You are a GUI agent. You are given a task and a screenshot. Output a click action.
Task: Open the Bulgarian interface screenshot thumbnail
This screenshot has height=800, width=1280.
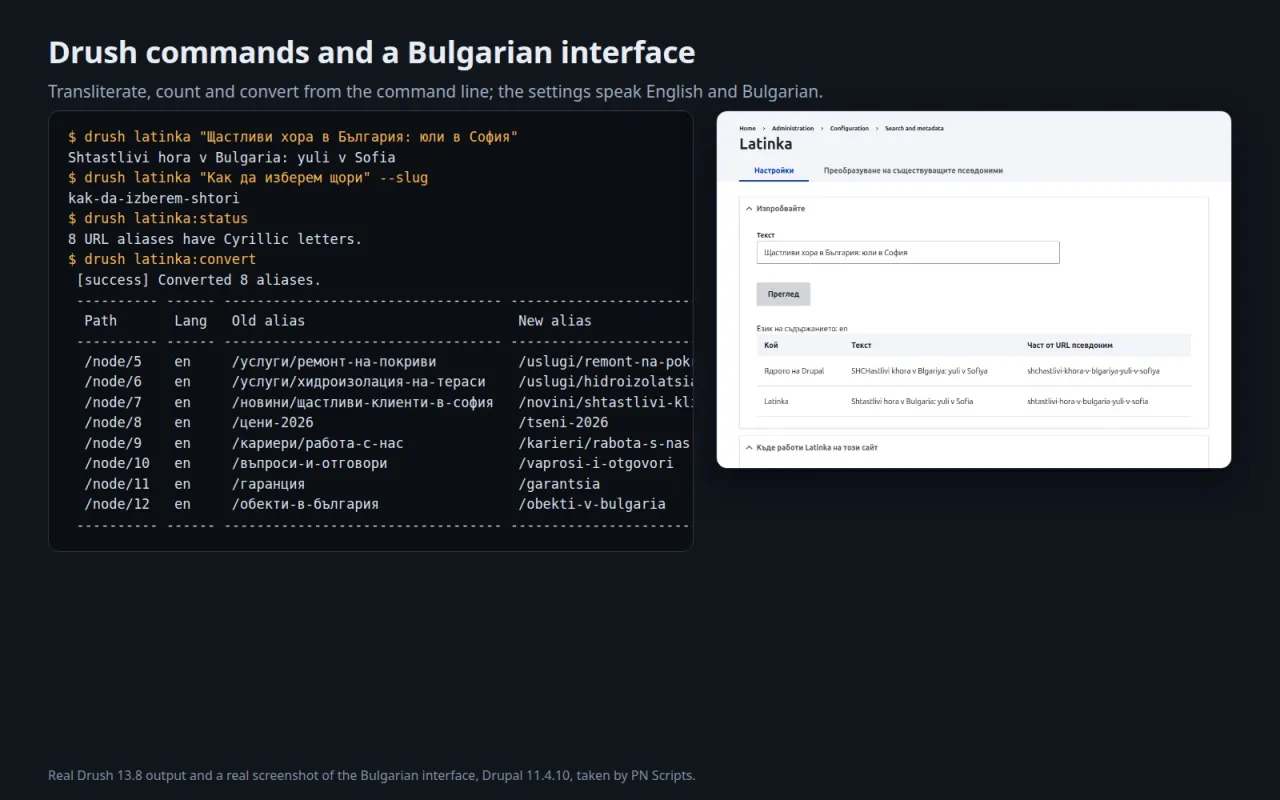click(974, 289)
